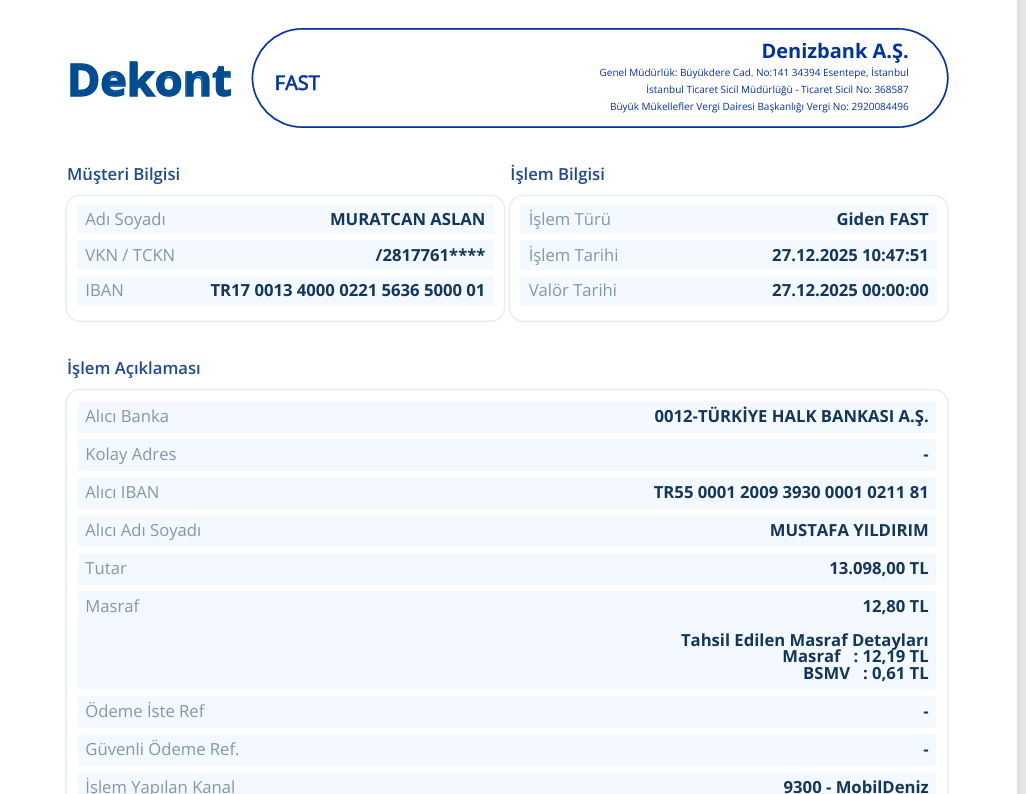Viewport: 1026px width, 794px height.
Task: Select the Masraf : 12,19 TL detail line
Action: (855, 657)
